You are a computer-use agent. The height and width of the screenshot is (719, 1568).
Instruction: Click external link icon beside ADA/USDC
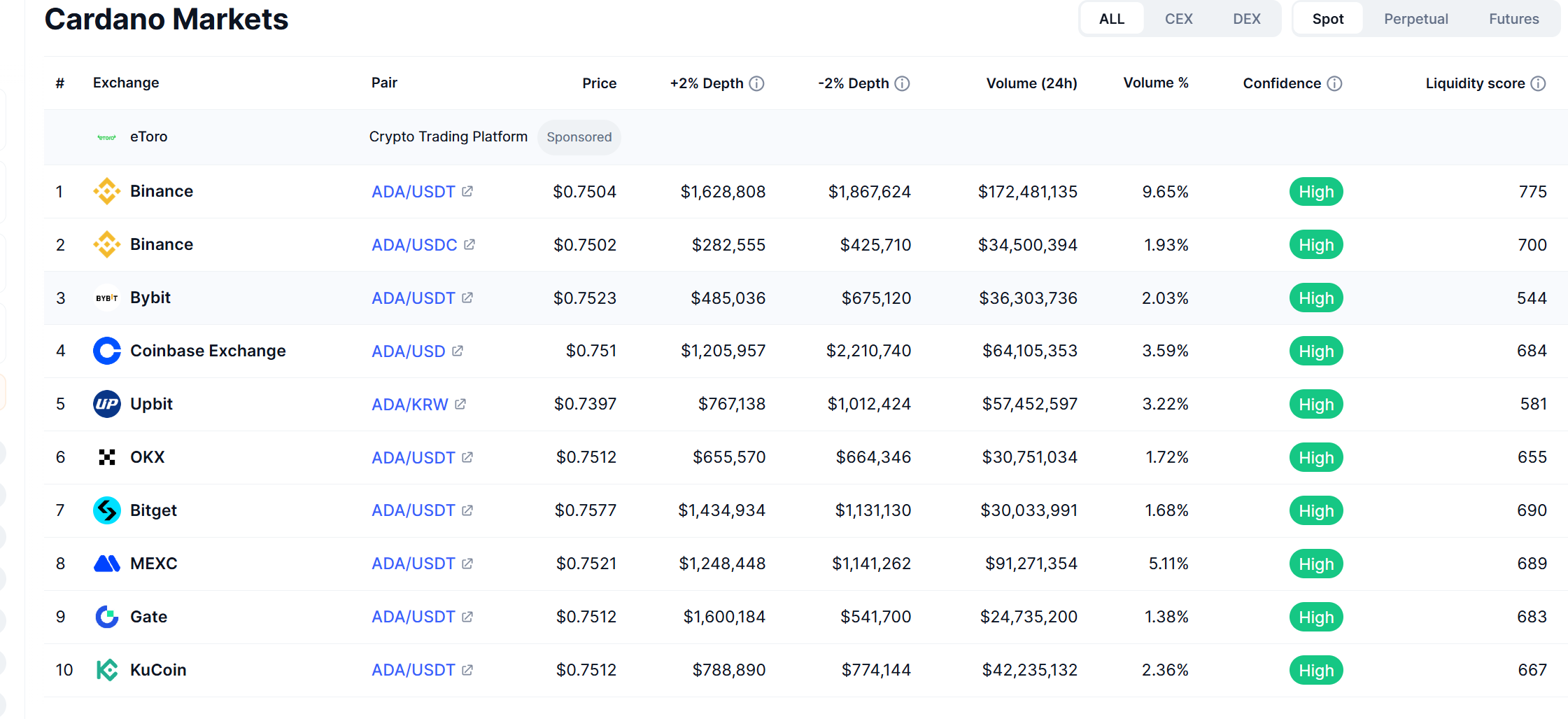pos(469,244)
